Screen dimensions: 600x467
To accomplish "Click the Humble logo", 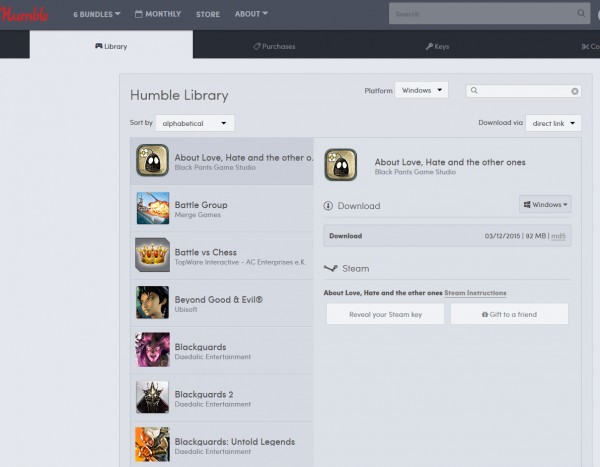I will (24, 14).
